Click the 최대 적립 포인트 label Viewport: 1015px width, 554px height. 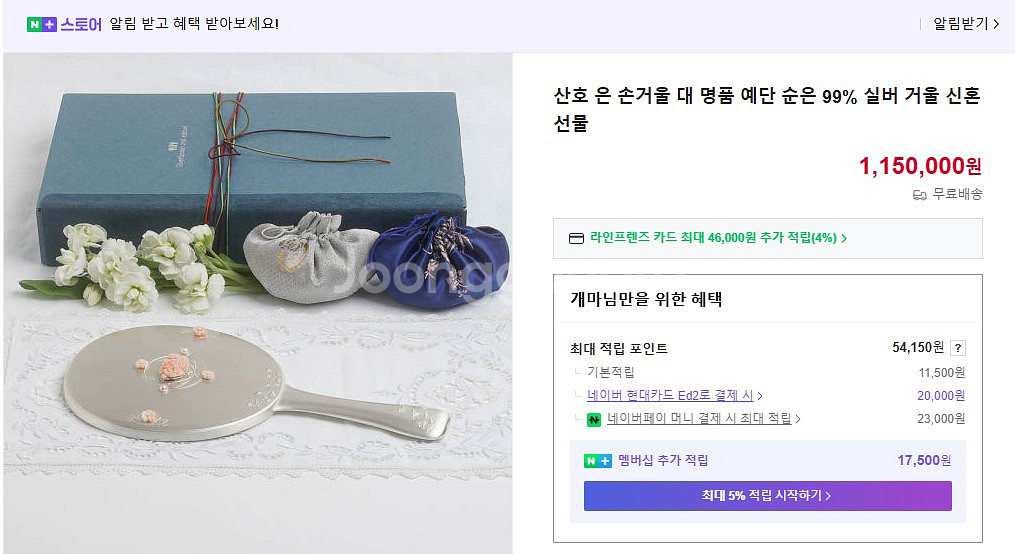pyautogui.click(x=619, y=349)
